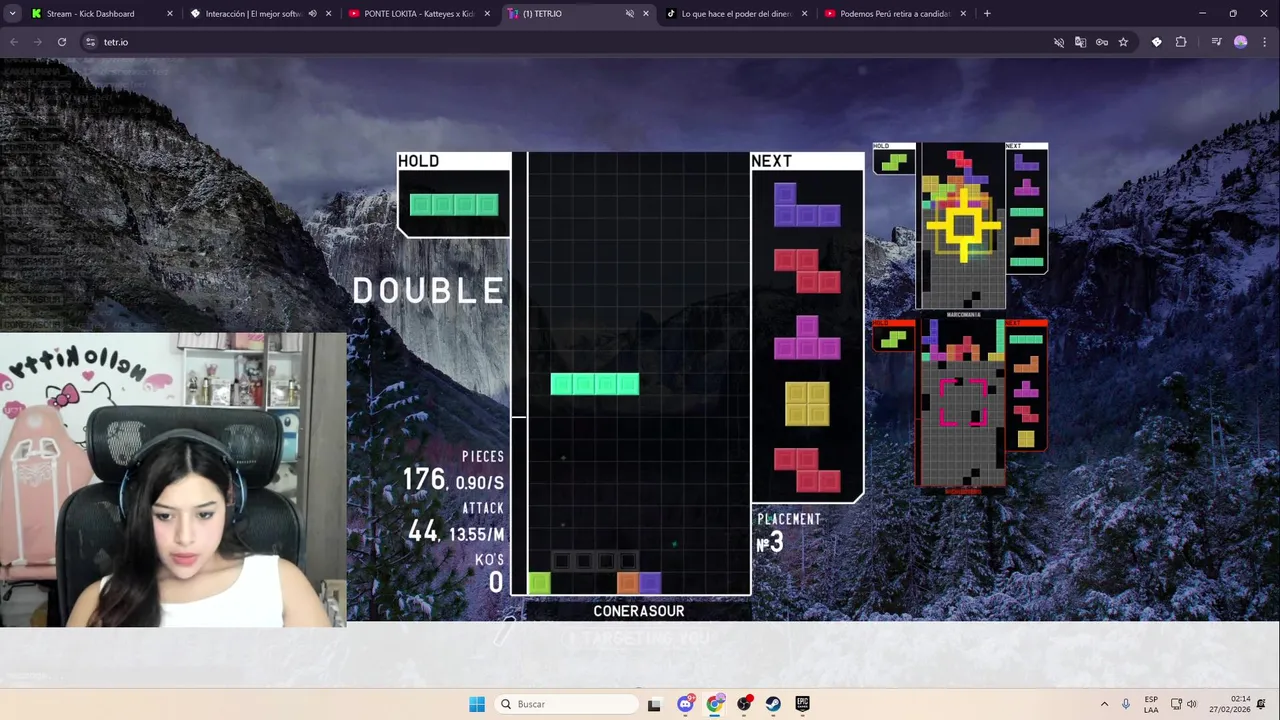Open the taskbar volume icon

pyautogui.click(x=1191, y=704)
